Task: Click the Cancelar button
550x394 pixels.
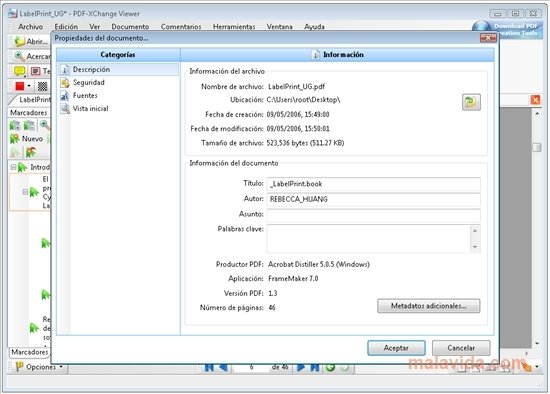Action: [x=461, y=348]
